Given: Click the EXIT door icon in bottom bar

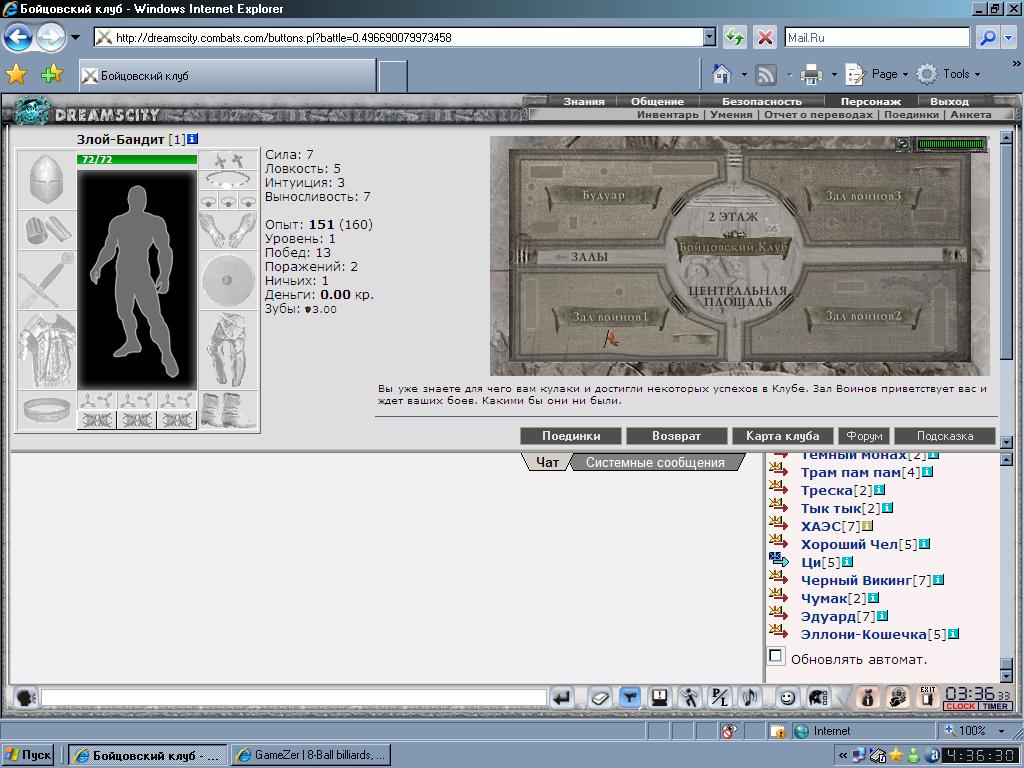Looking at the screenshot, I should [x=927, y=697].
